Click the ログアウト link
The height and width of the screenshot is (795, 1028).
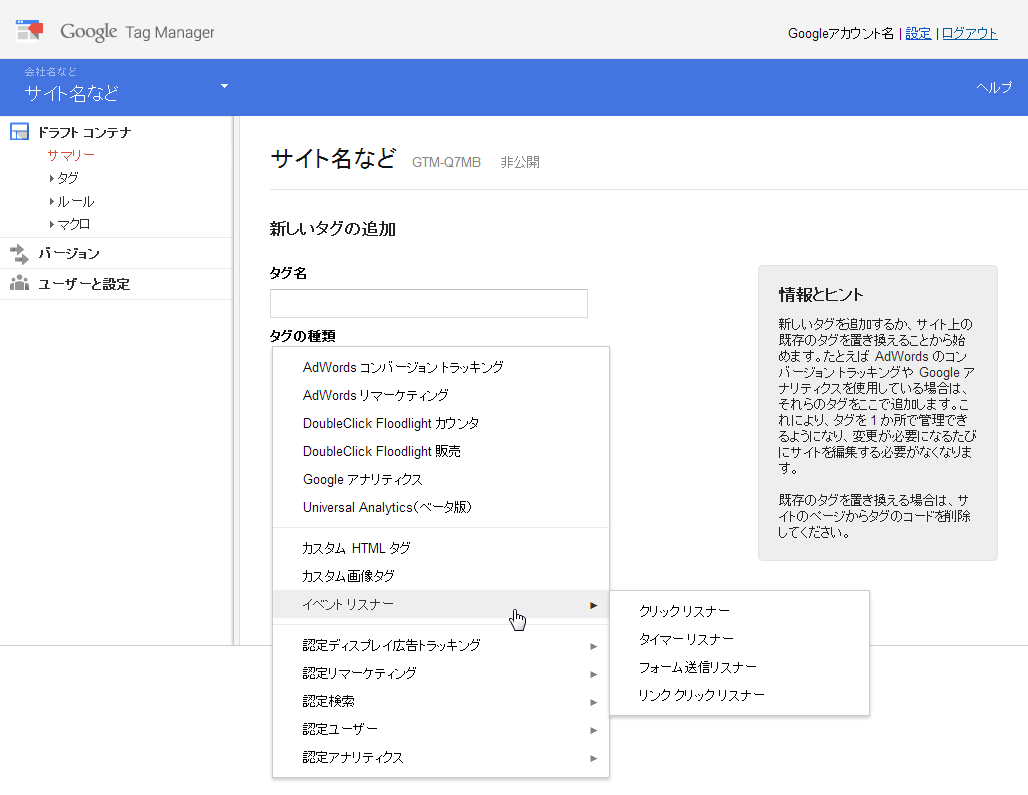click(968, 33)
